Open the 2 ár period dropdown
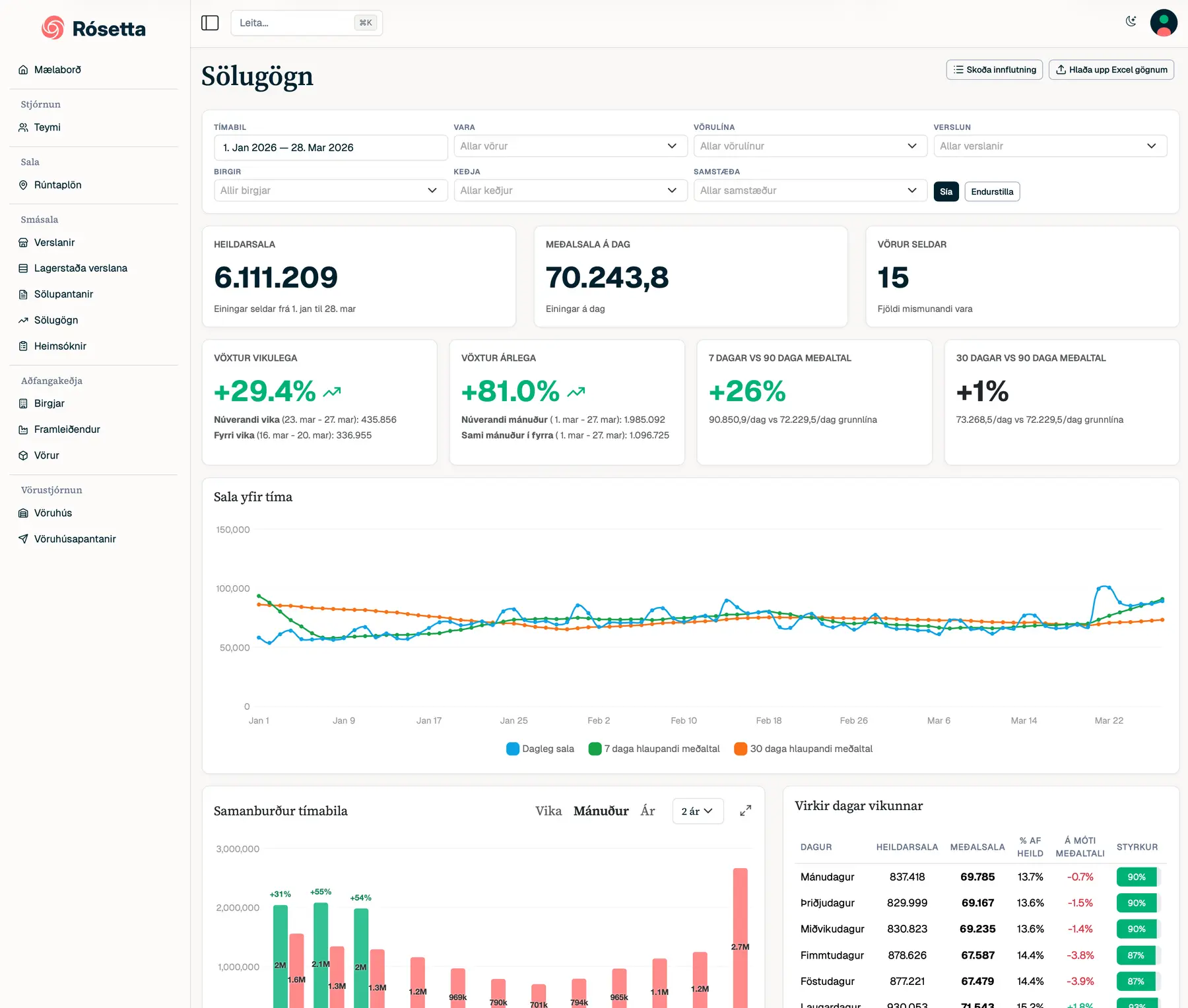Image resolution: width=1188 pixels, height=1008 pixels. tap(697, 811)
